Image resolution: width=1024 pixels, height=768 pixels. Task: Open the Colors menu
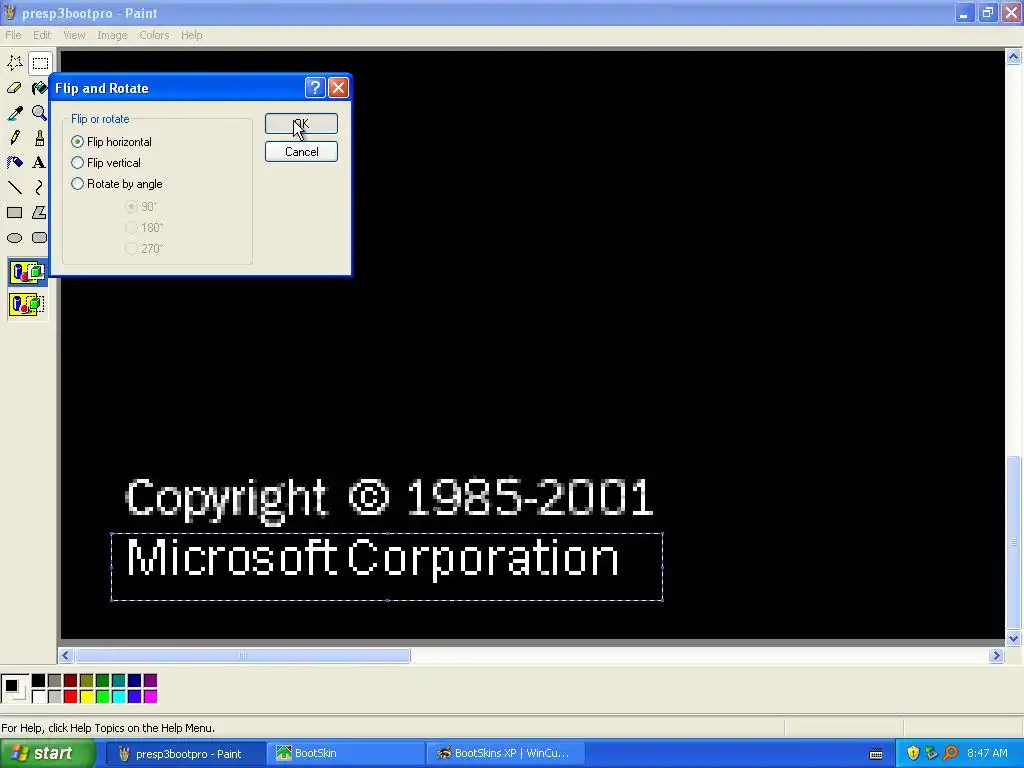(154, 35)
